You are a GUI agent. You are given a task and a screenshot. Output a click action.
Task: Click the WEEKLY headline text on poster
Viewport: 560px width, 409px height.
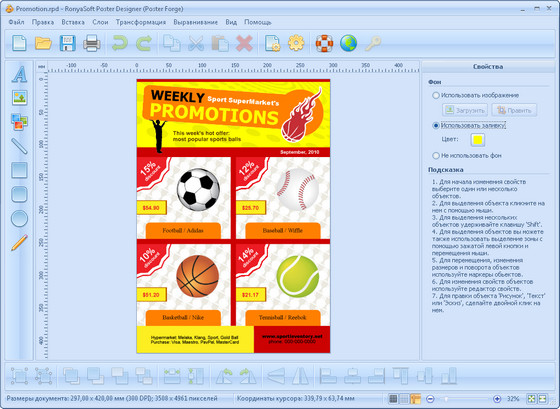tap(178, 96)
